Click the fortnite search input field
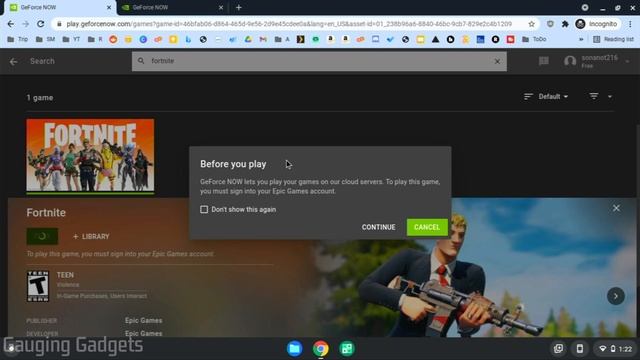 click(x=319, y=61)
